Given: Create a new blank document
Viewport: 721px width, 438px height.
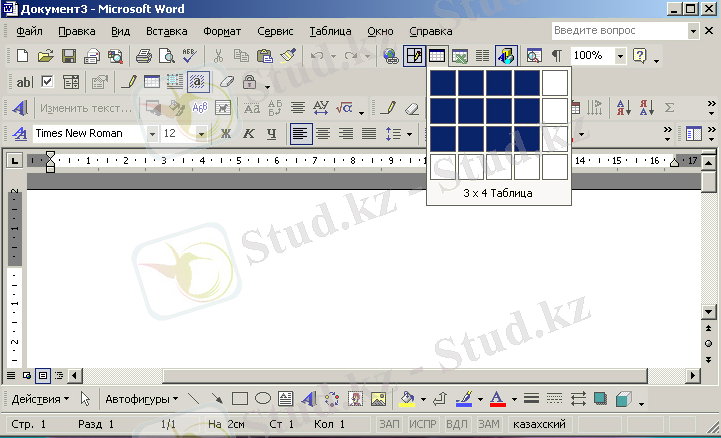Looking at the screenshot, I should tap(22, 56).
